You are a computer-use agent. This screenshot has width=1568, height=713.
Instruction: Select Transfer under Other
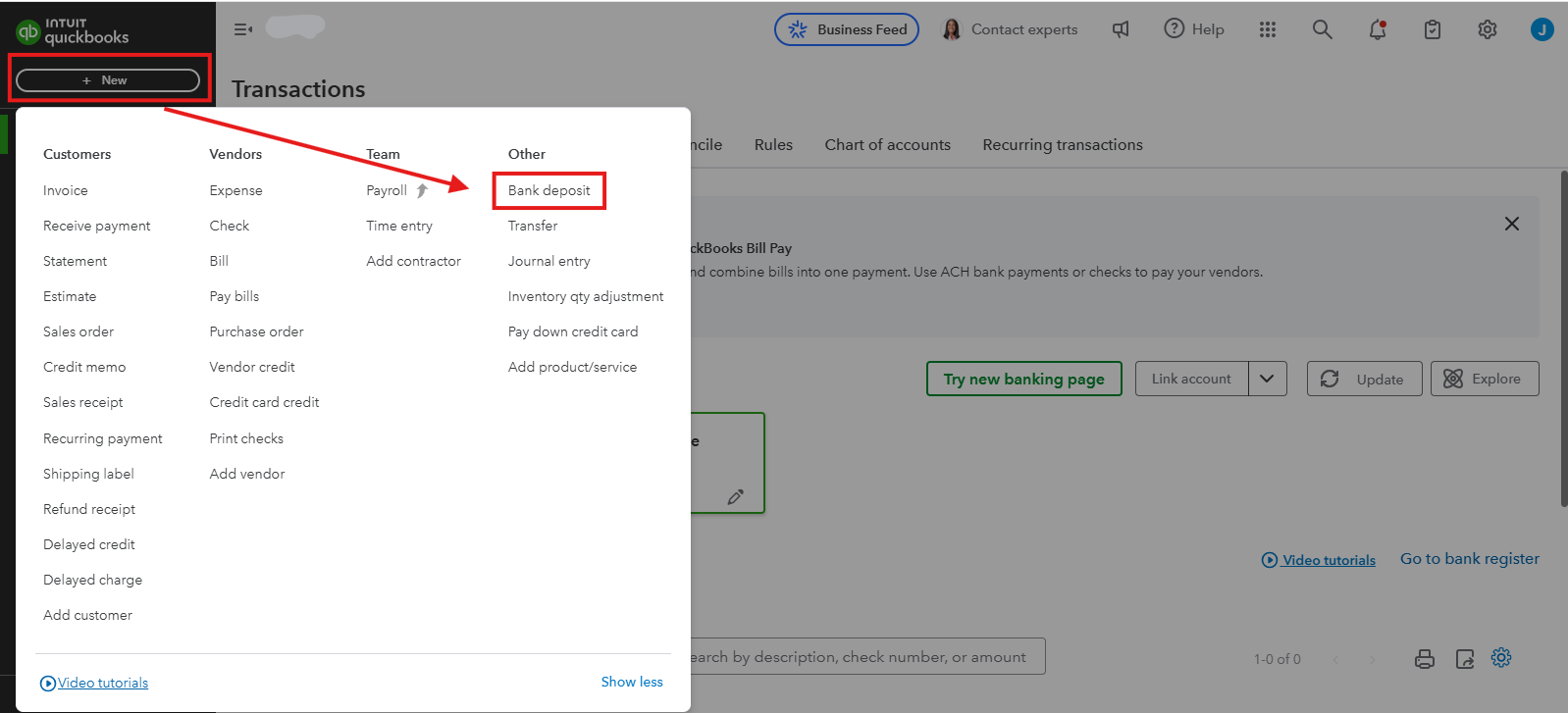[533, 226]
